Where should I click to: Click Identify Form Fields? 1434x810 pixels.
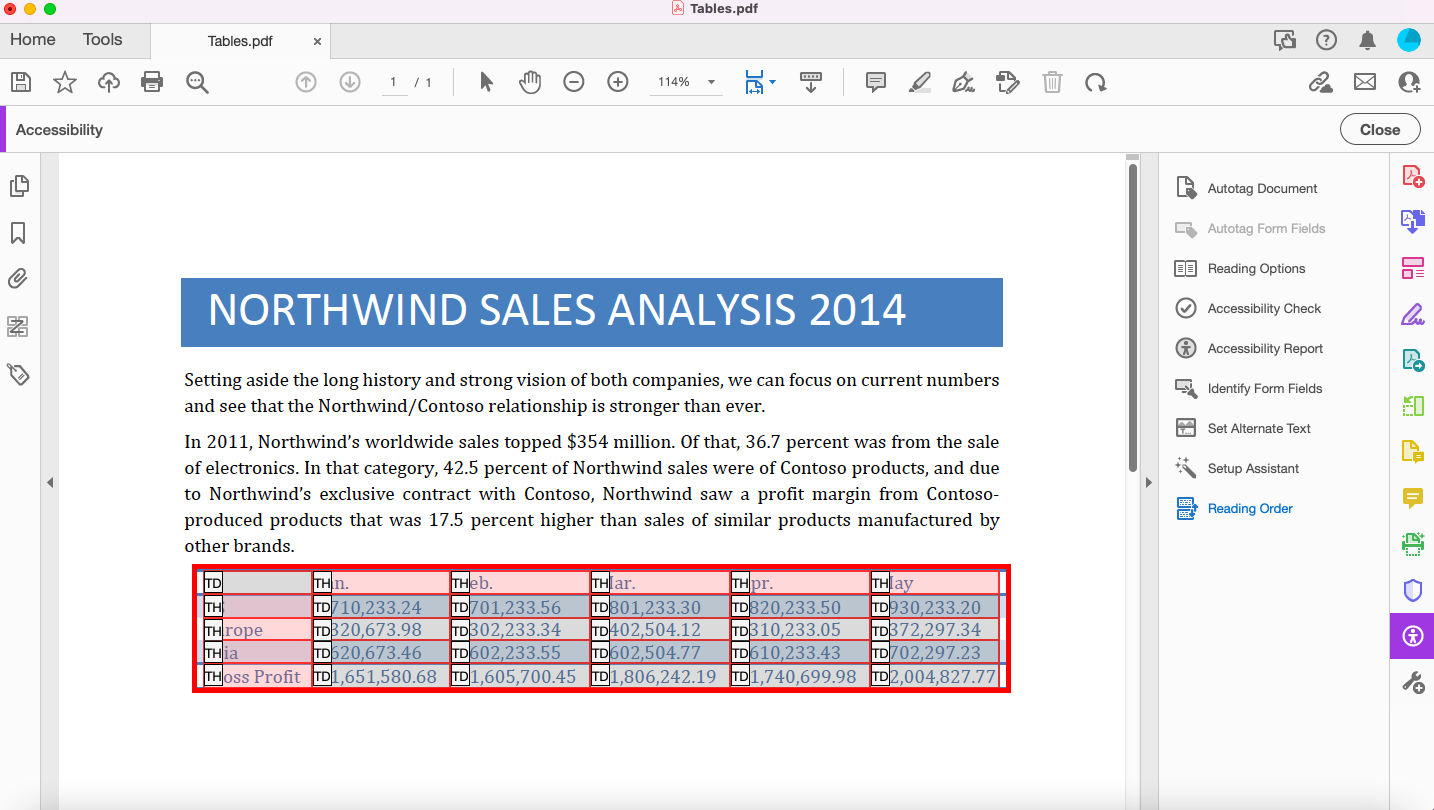coord(1248,388)
